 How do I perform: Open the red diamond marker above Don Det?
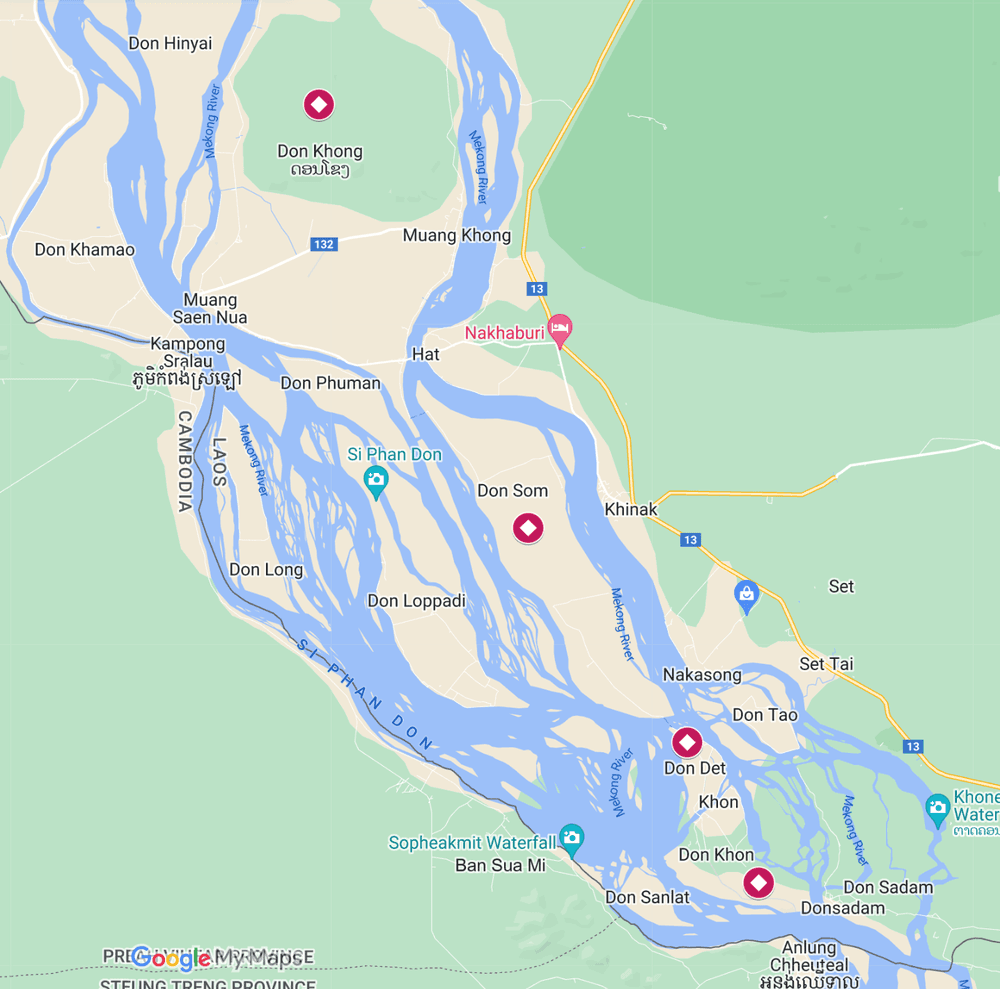coord(687,742)
